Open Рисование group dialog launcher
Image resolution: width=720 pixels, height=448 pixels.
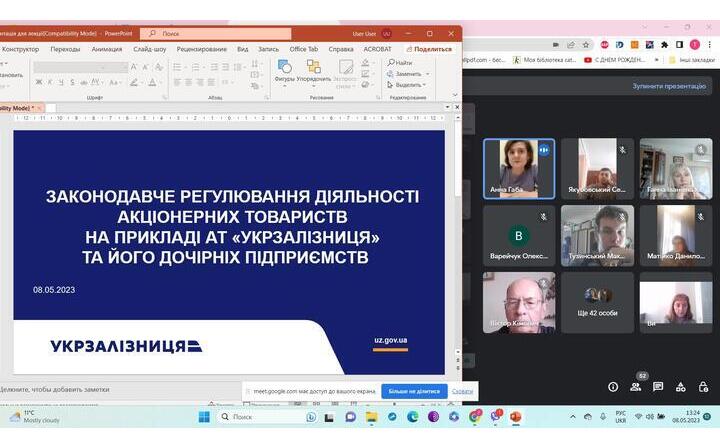click(x=378, y=98)
